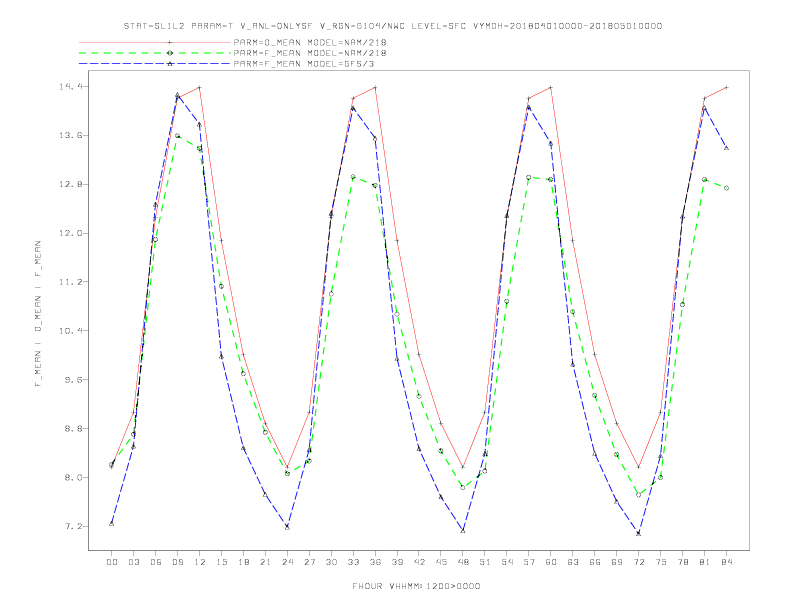792x612 pixels.
Task: Click the blue triangle data point at hour 84
Action: coord(726,148)
